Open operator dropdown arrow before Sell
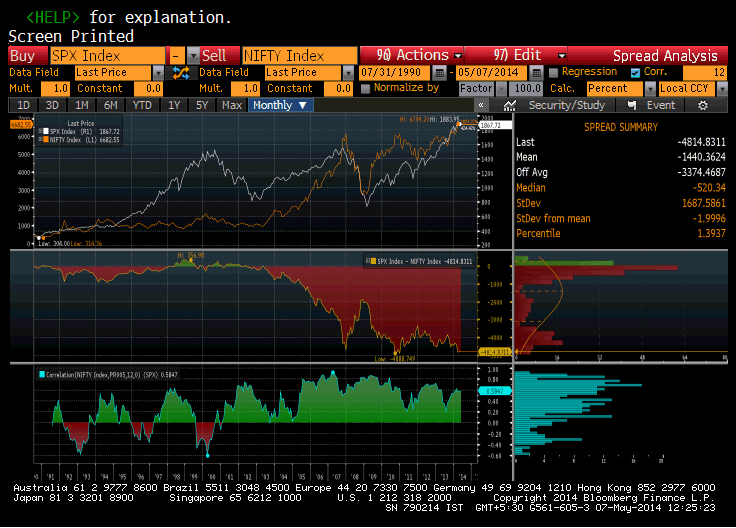 click(x=193, y=56)
